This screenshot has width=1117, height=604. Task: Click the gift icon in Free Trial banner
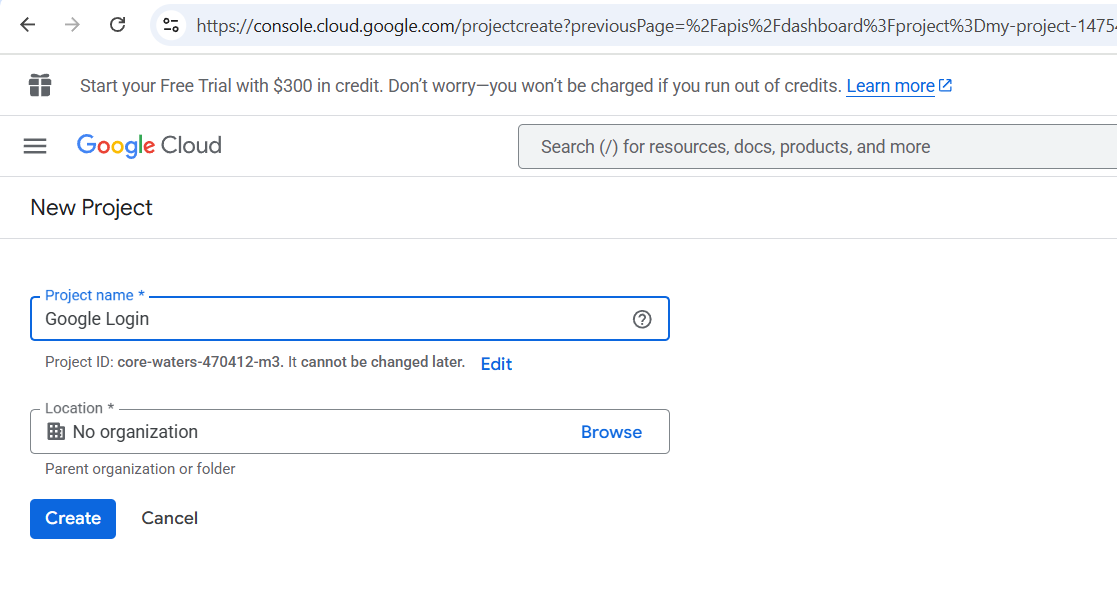[40, 85]
